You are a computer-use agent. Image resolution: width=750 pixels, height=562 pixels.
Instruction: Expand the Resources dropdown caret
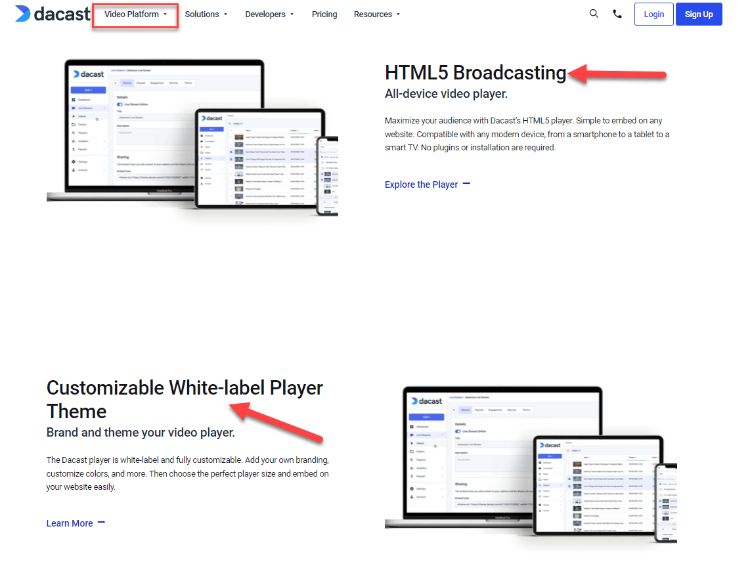click(x=398, y=14)
